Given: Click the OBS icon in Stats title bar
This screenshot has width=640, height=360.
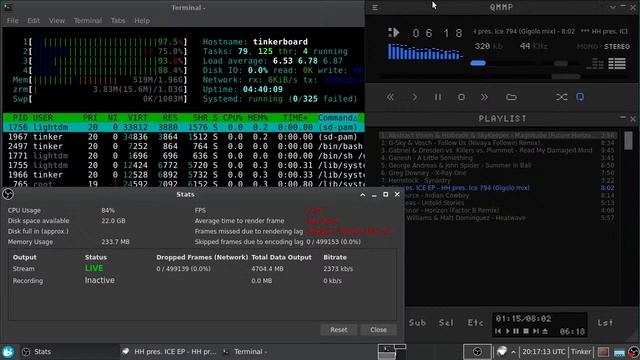Looking at the screenshot, I should (x=8, y=194).
